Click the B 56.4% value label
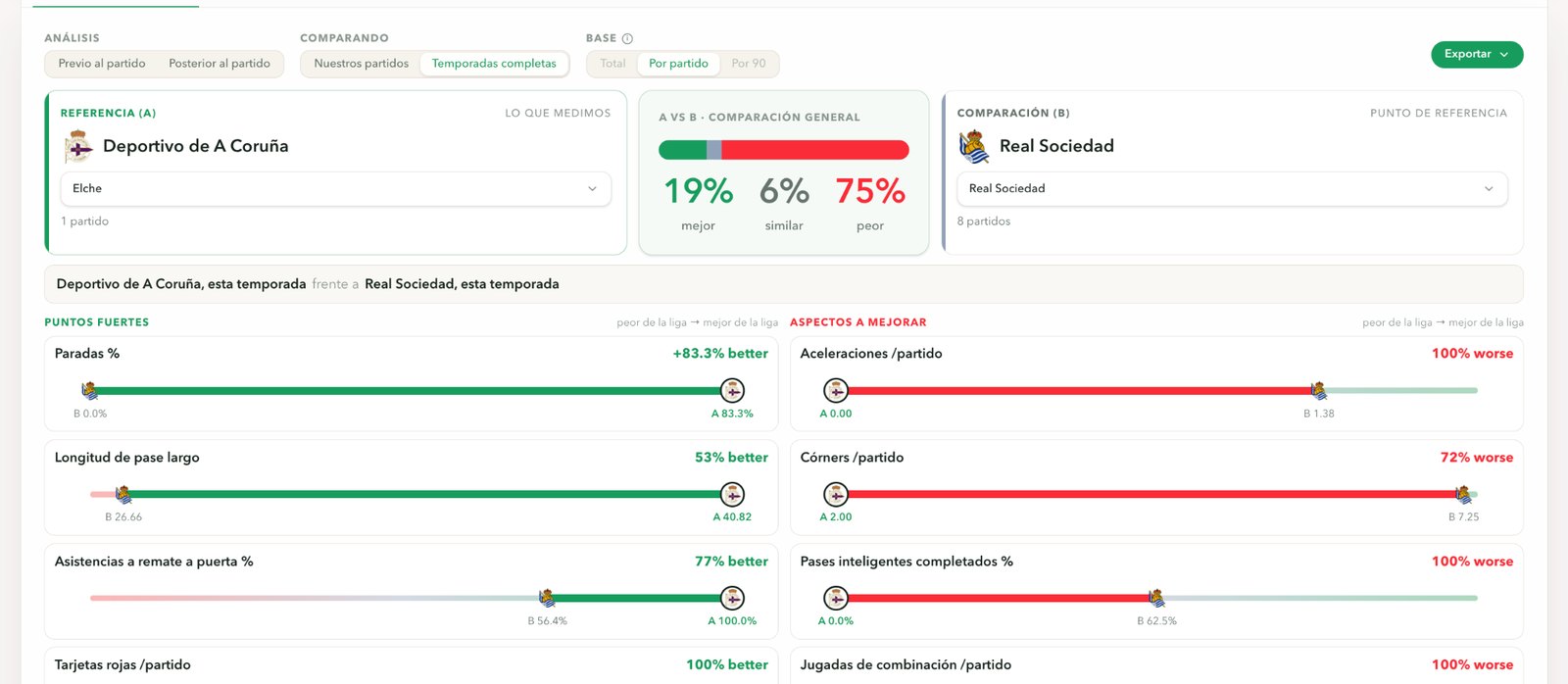Screen dimensions: 1568x684 pos(547,621)
